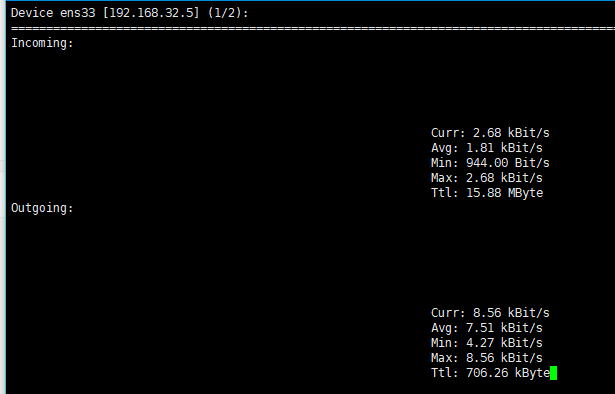The image size is (615, 394).
Task: Click outgoing Max 8.56 kBit/s line
Action: click(487, 358)
